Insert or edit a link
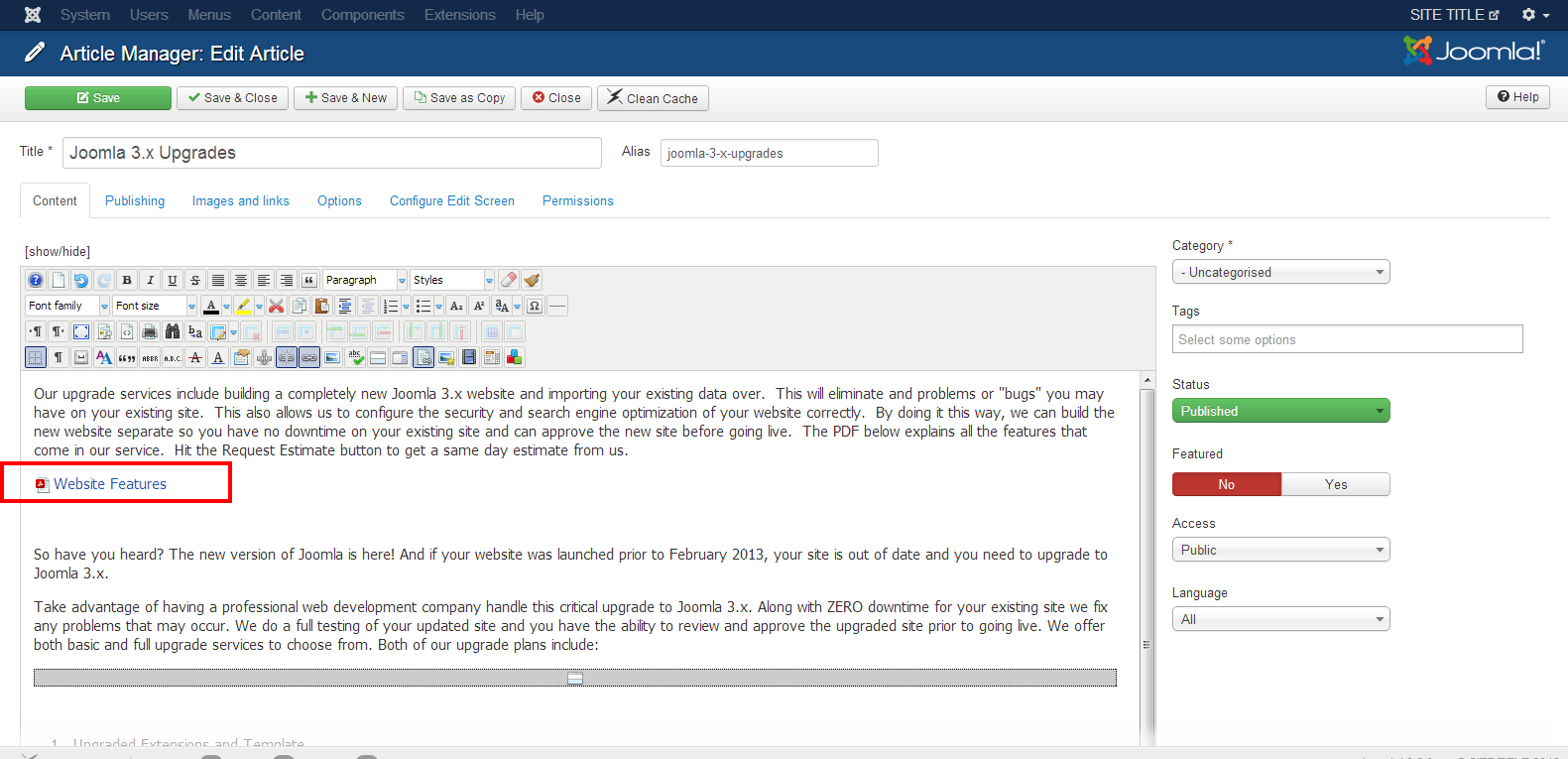1568x759 pixels. [x=309, y=357]
